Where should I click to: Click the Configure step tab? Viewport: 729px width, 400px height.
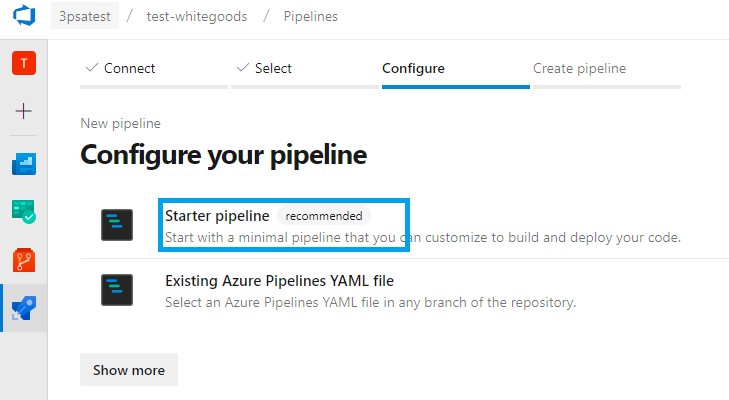pyautogui.click(x=413, y=69)
